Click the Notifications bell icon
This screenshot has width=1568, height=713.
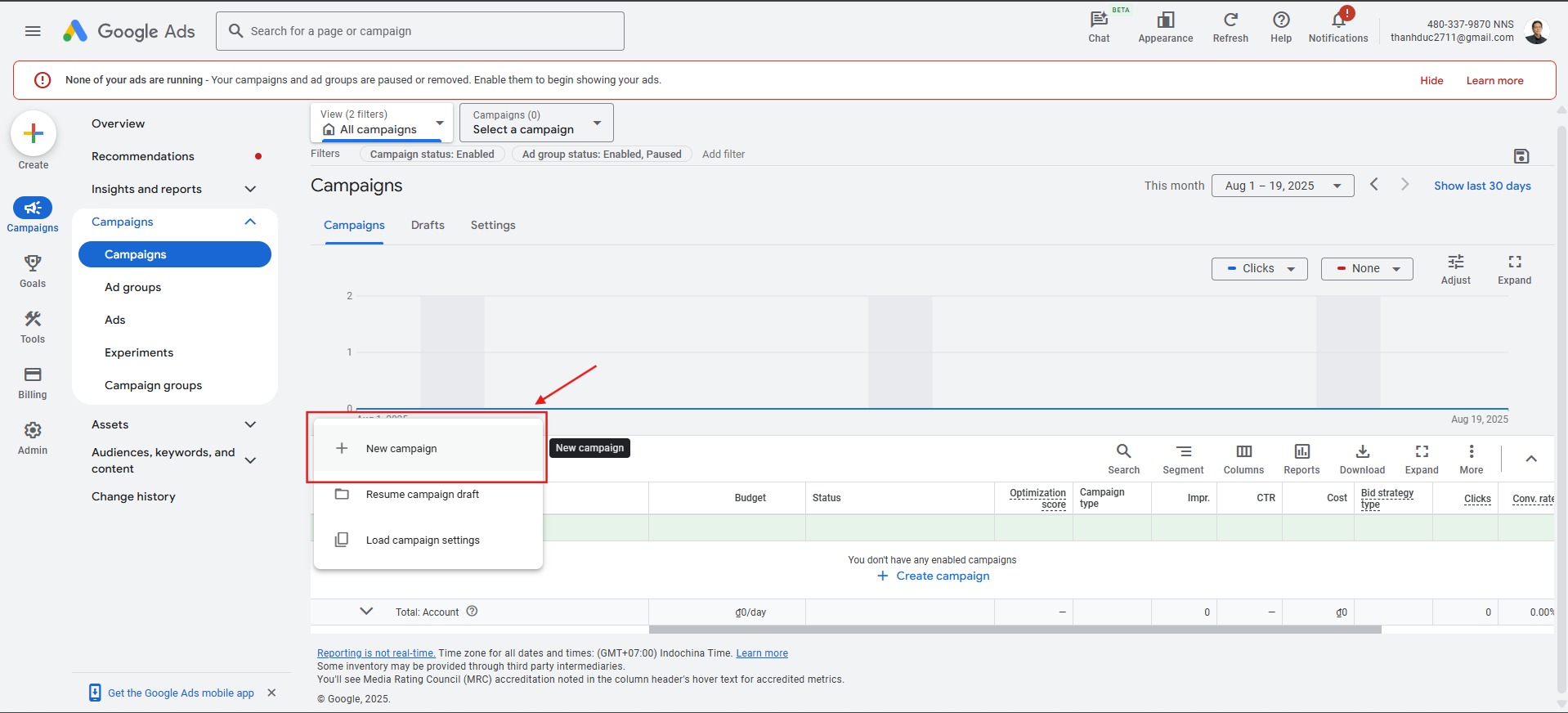click(x=1337, y=21)
